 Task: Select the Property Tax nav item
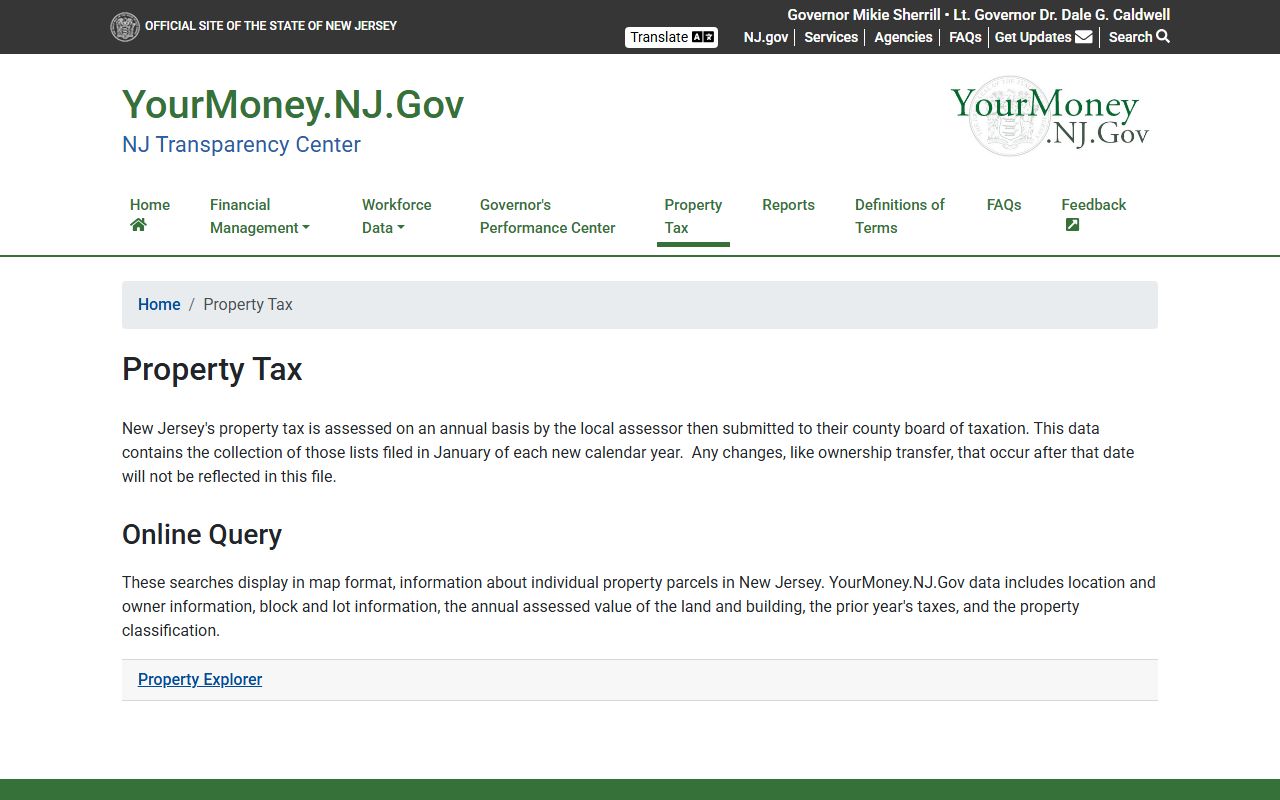point(693,216)
